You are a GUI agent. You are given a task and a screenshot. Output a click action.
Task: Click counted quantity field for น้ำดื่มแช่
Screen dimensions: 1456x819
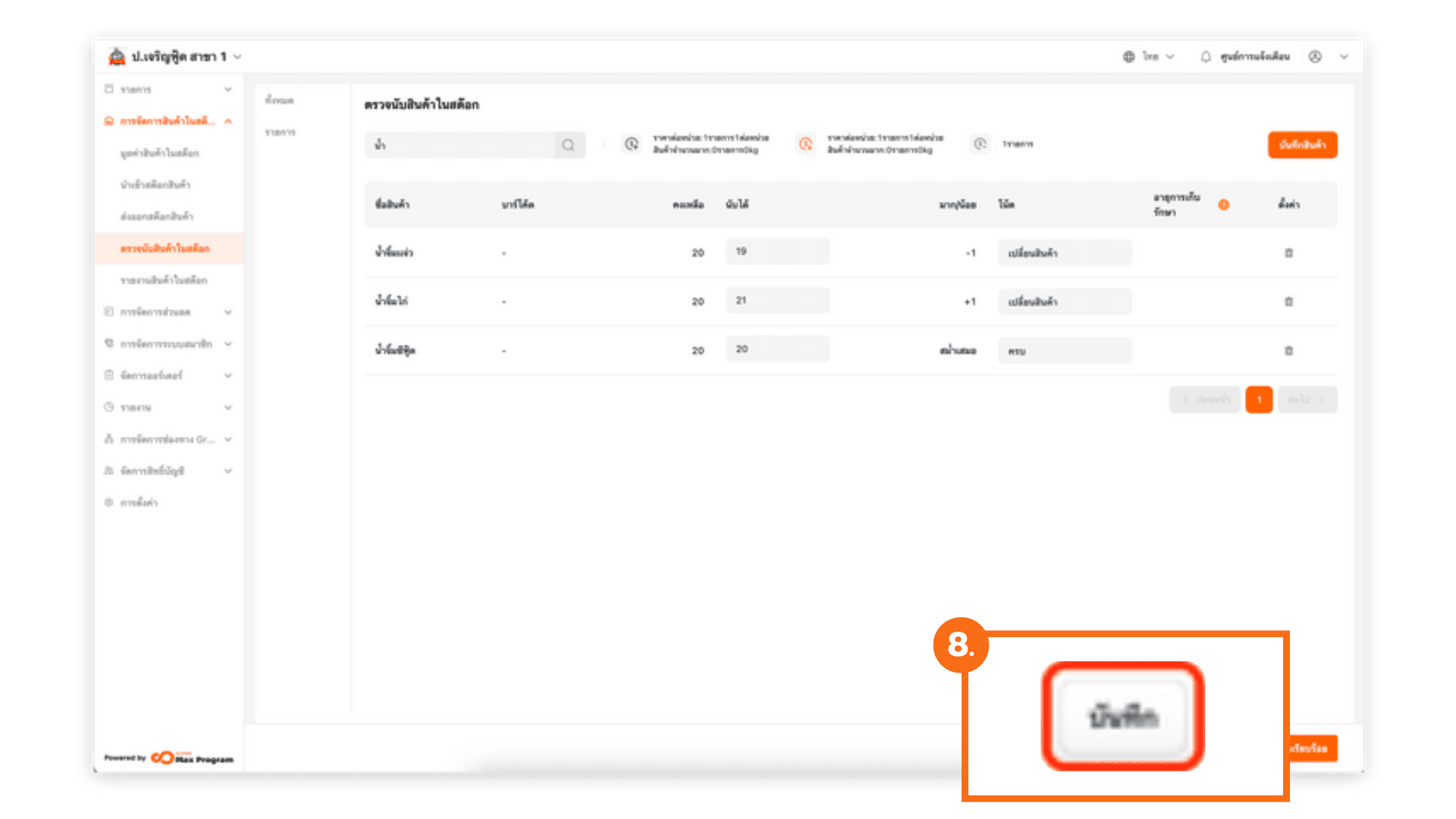[x=777, y=252]
